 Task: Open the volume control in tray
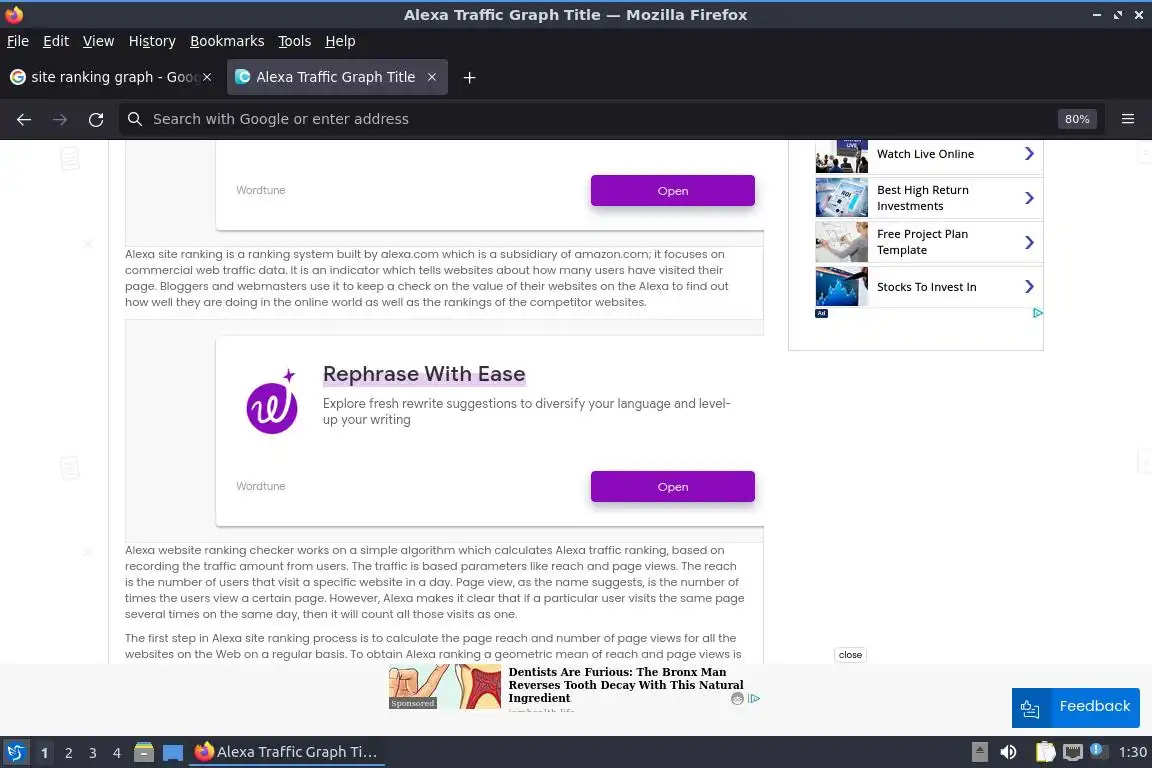coord(1008,752)
